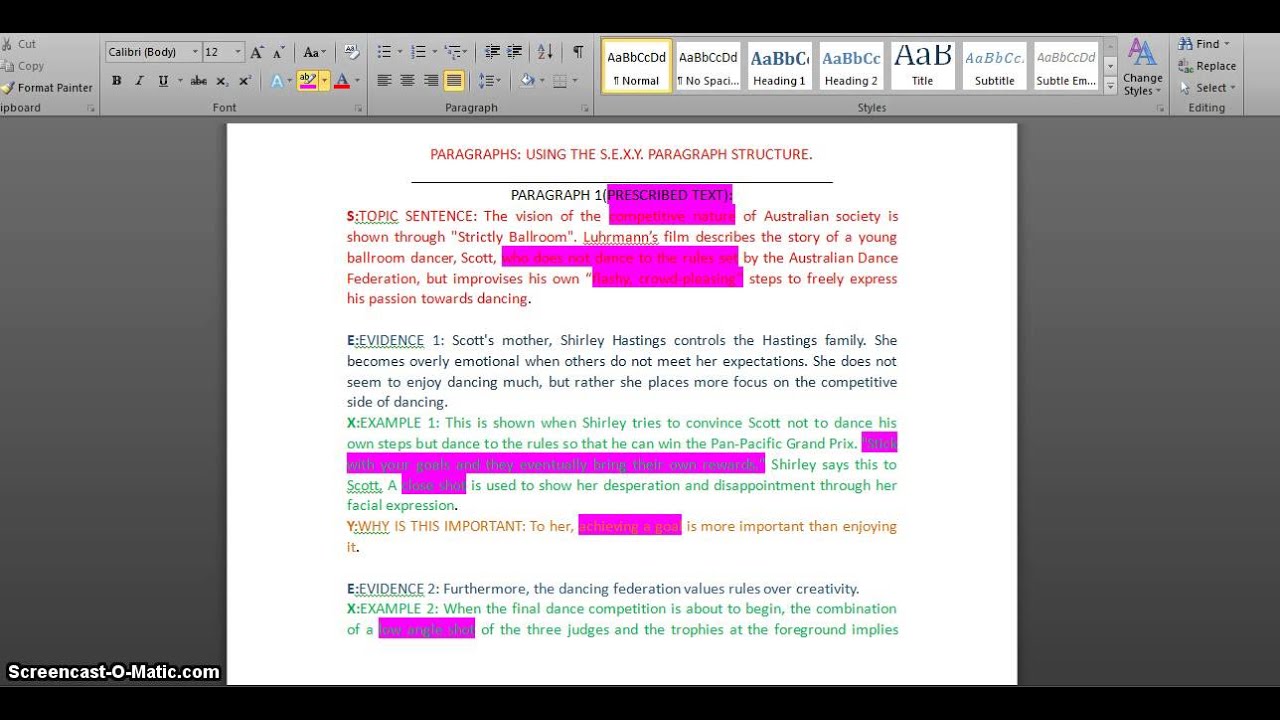
Task: Shrink font size with the smaller A
Action: (279, 52)
